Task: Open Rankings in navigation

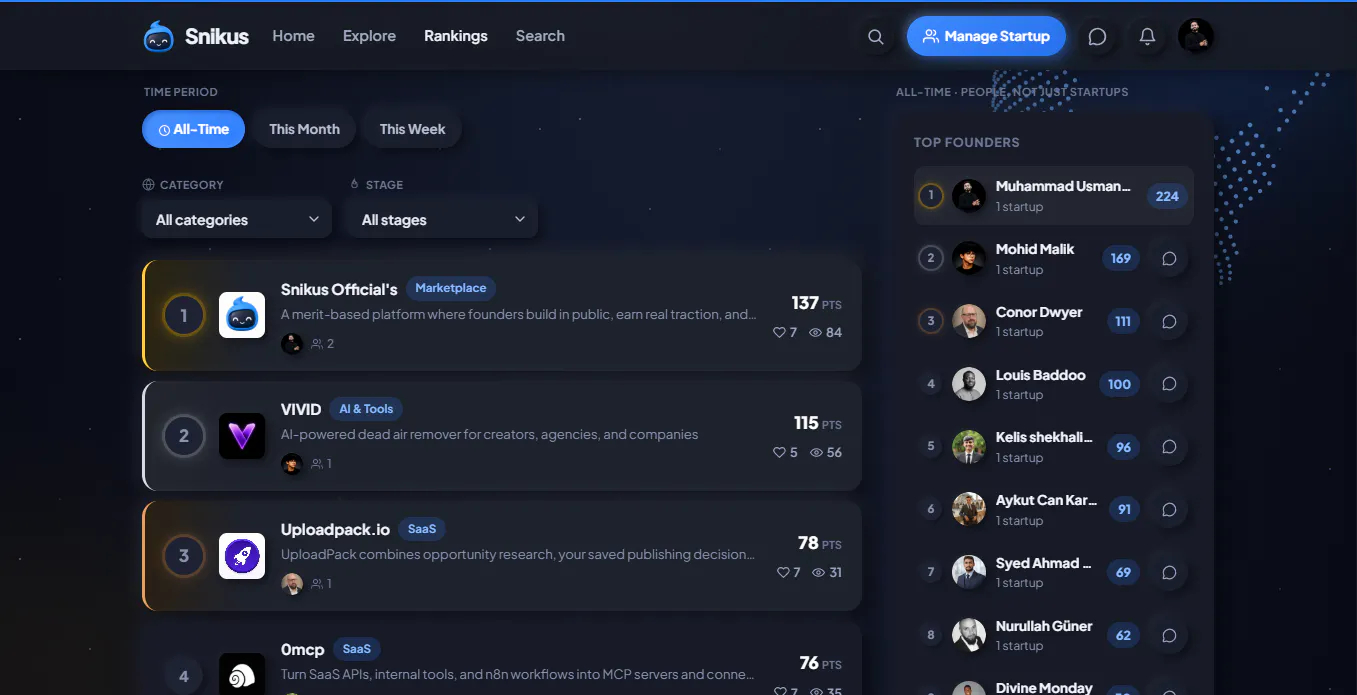Action: click(456, 36)
